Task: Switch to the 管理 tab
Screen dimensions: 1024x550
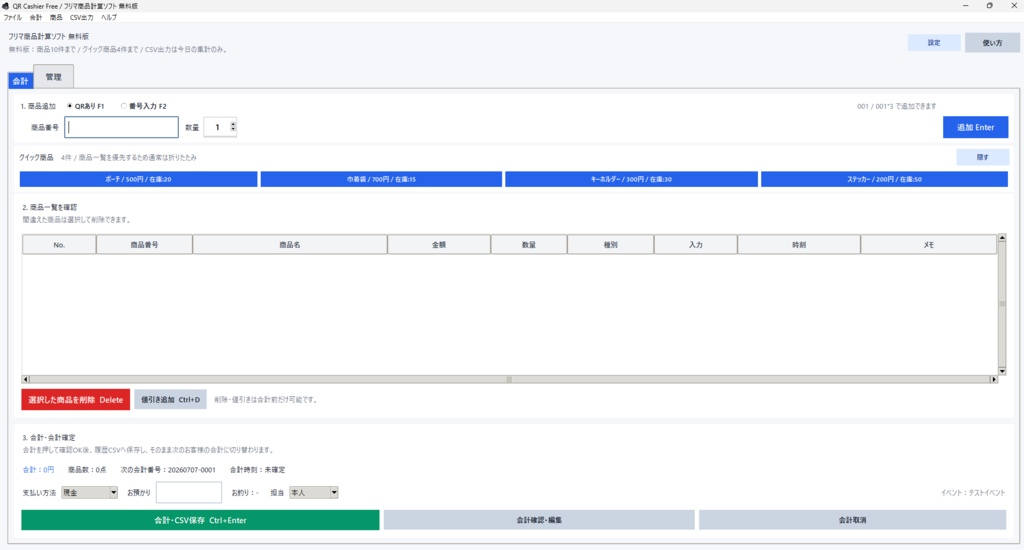Action: click(54, 77)
